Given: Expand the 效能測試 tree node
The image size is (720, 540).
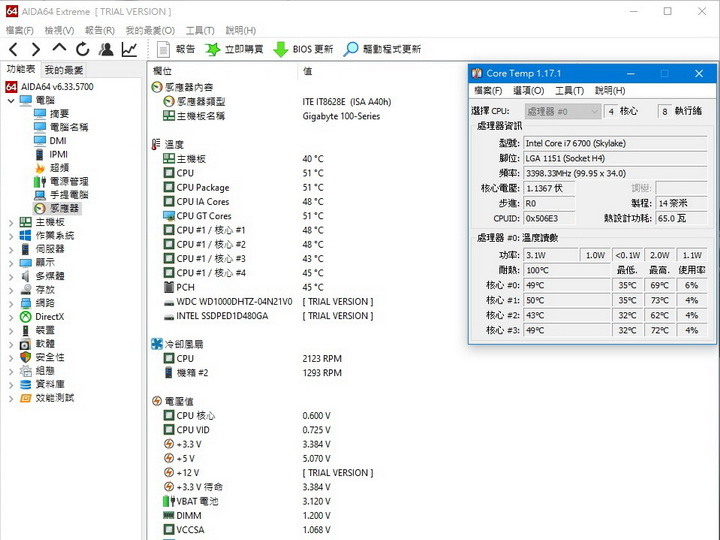Looking at the screenshot, I should (11, 398).
